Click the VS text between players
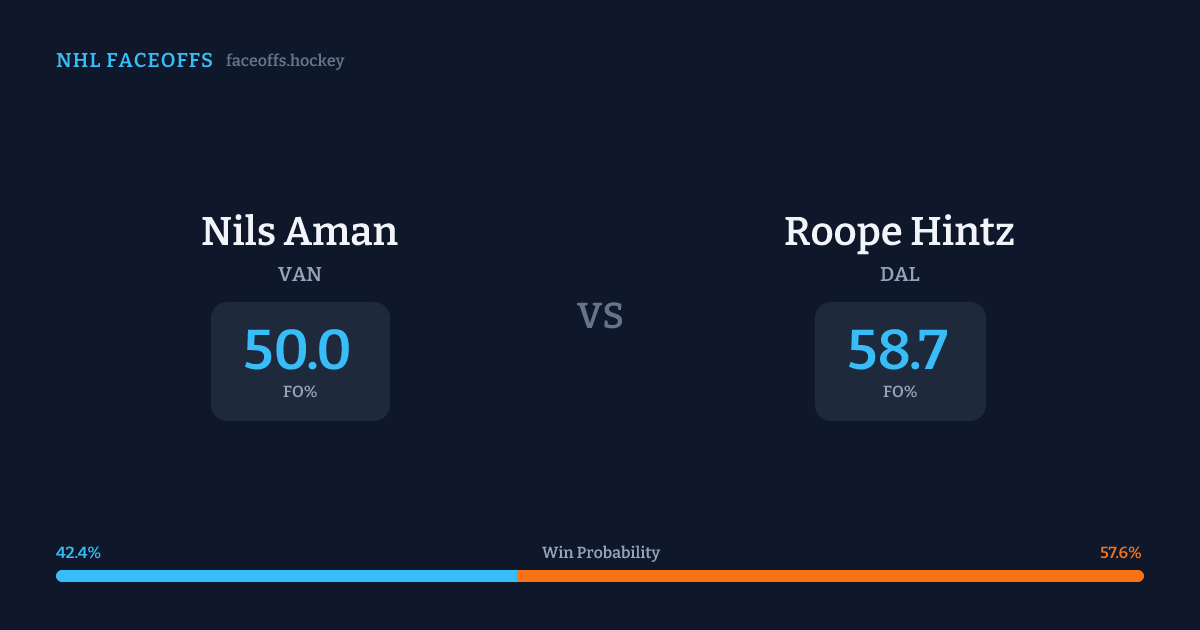 click(600, 316)
